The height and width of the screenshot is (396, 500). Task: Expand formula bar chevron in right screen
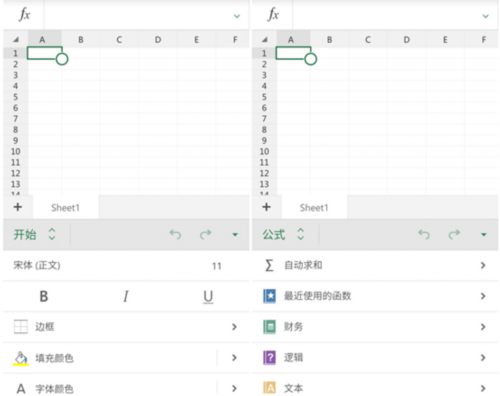[x=485, y=16]
